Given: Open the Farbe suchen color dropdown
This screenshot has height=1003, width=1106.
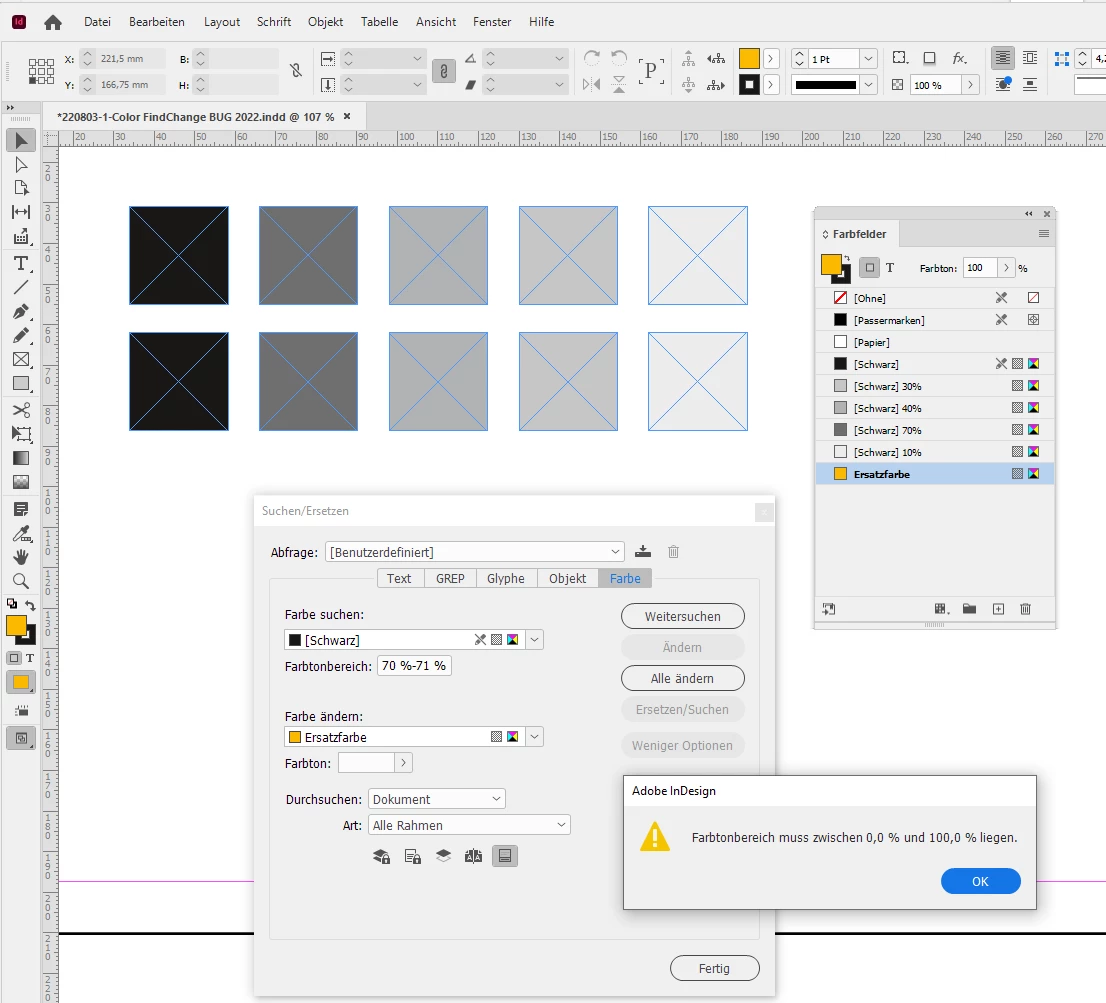Looking at the screenshot, I should [x=535, y=640].
